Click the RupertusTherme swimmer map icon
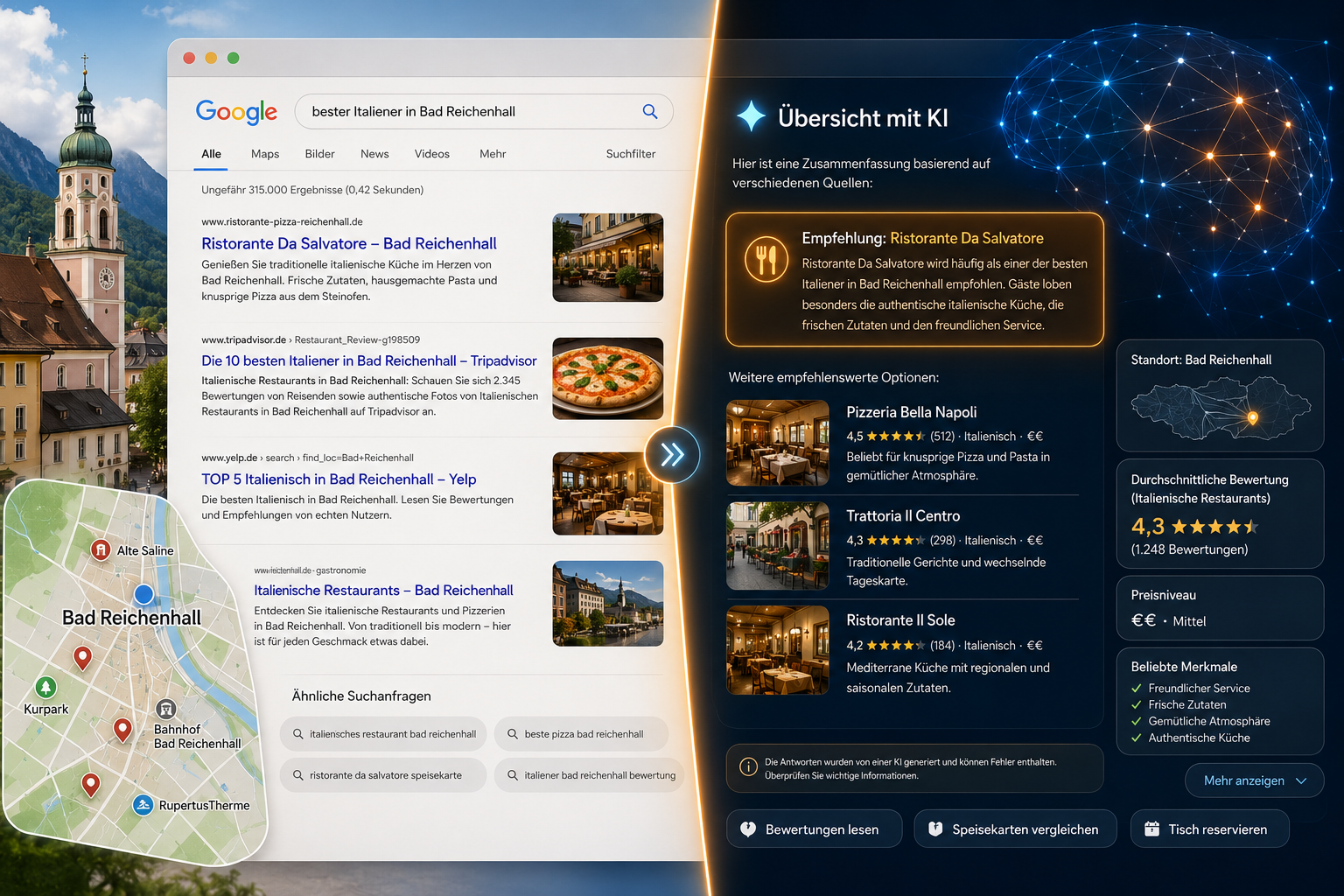This screenshot has width=1344, height=896. pyautogui.click(x=143, y=805)
